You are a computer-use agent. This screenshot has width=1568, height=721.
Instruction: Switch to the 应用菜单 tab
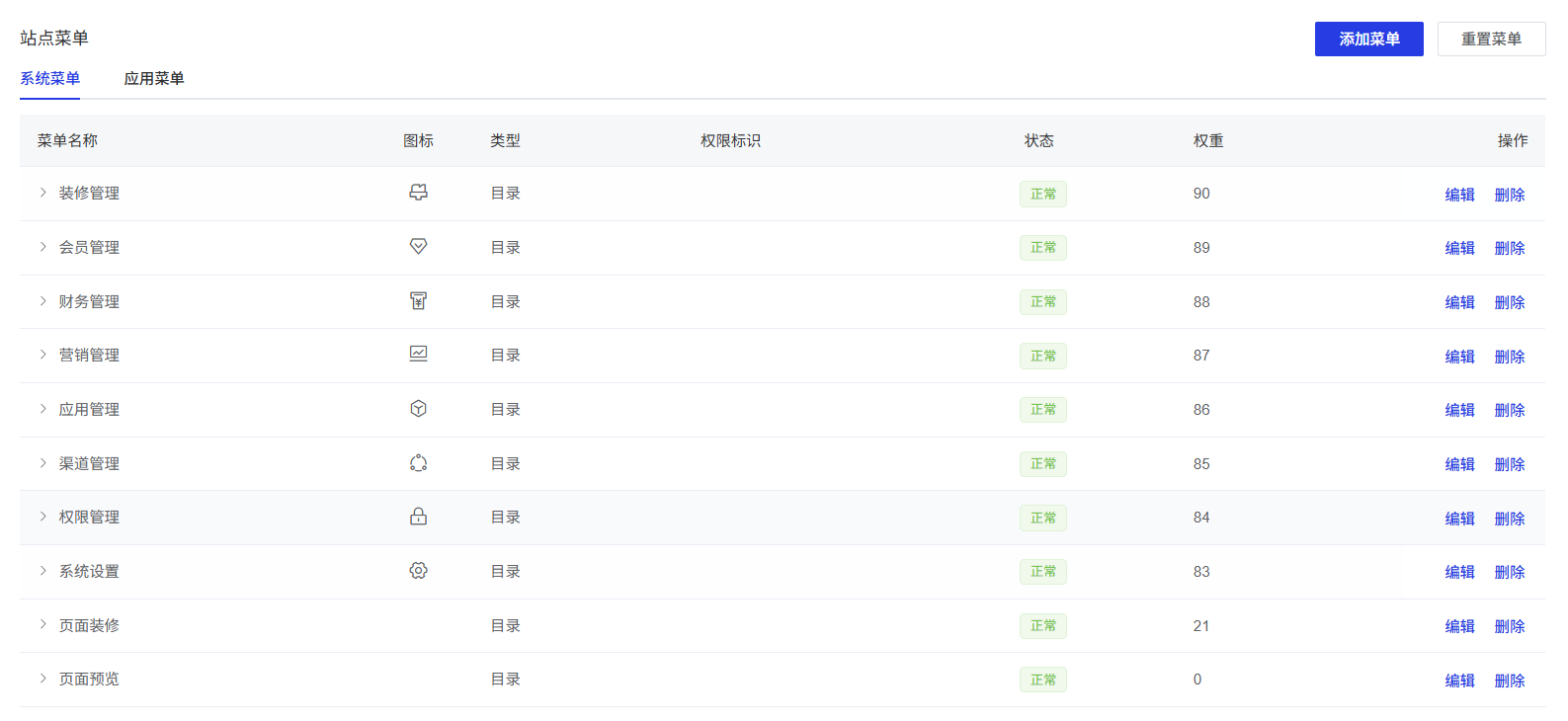154,79
